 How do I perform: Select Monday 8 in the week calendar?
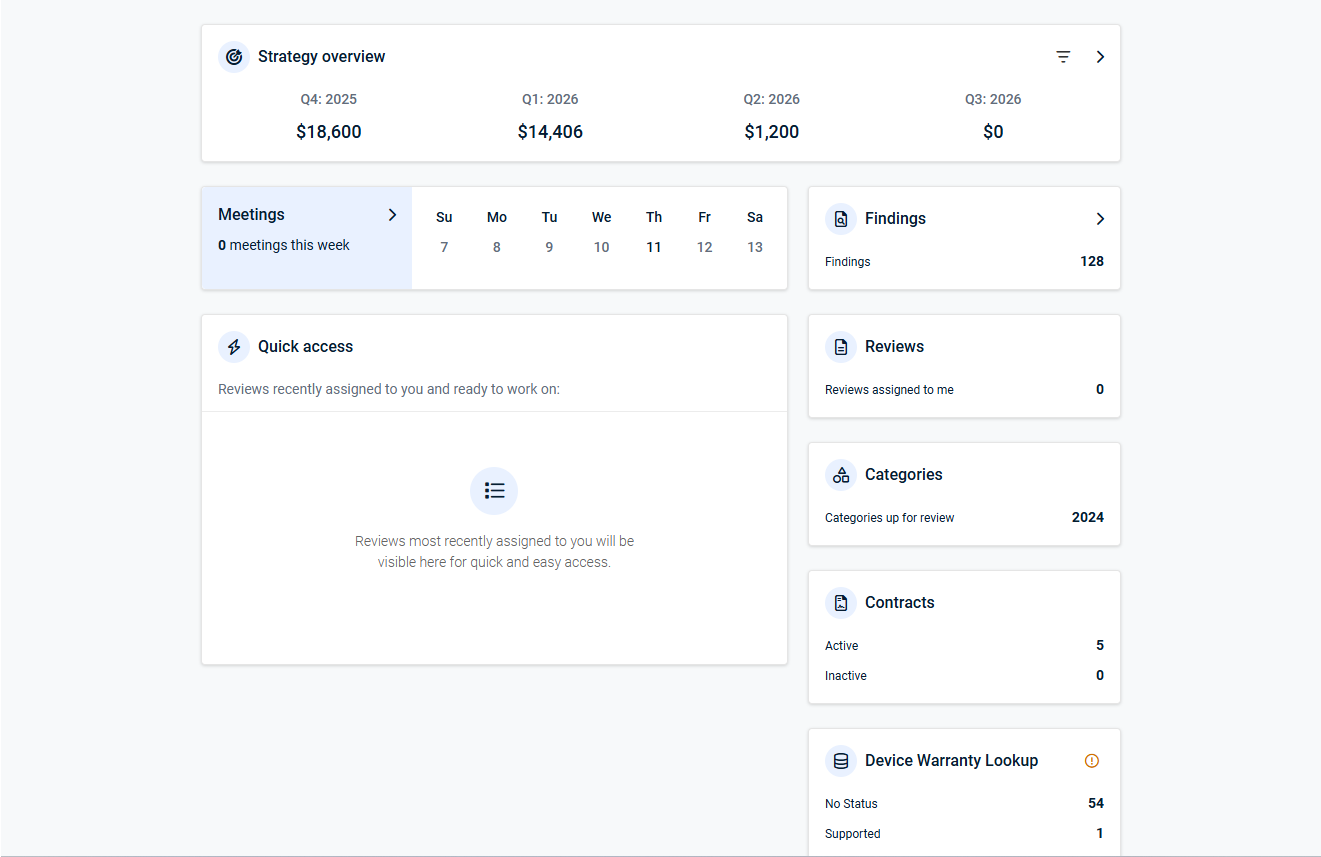pos(496,247)
